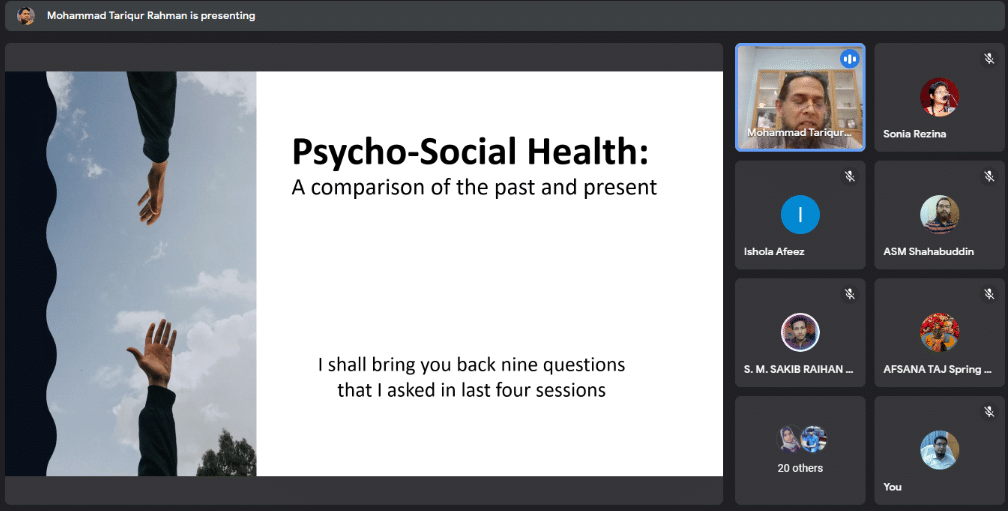Click the 'Sonia Rezina' name label
Viewport: 1008px width, 511px height.
click(914, 134)
